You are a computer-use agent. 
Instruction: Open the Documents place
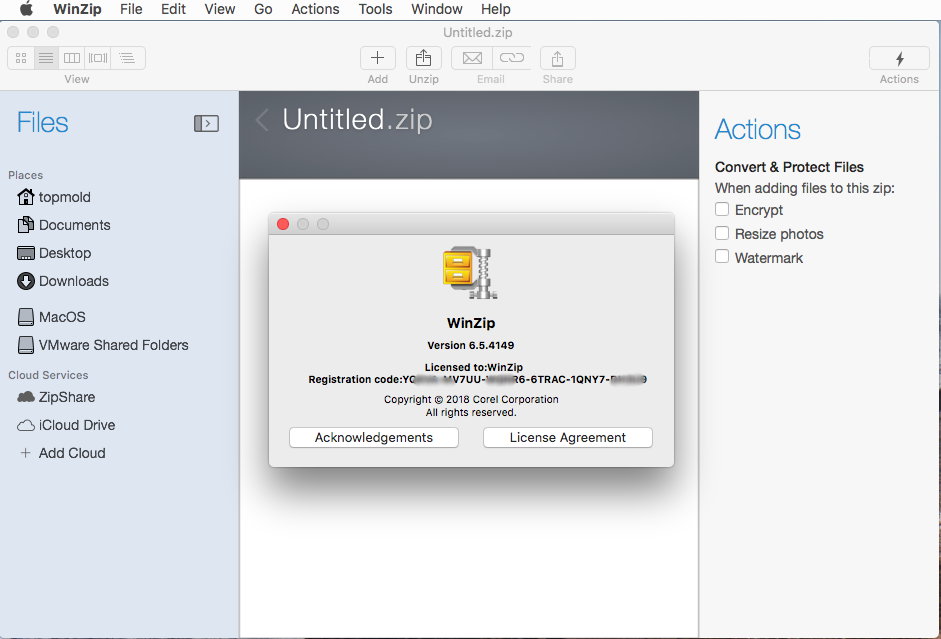pyautogui.click(x=64, y=225)
